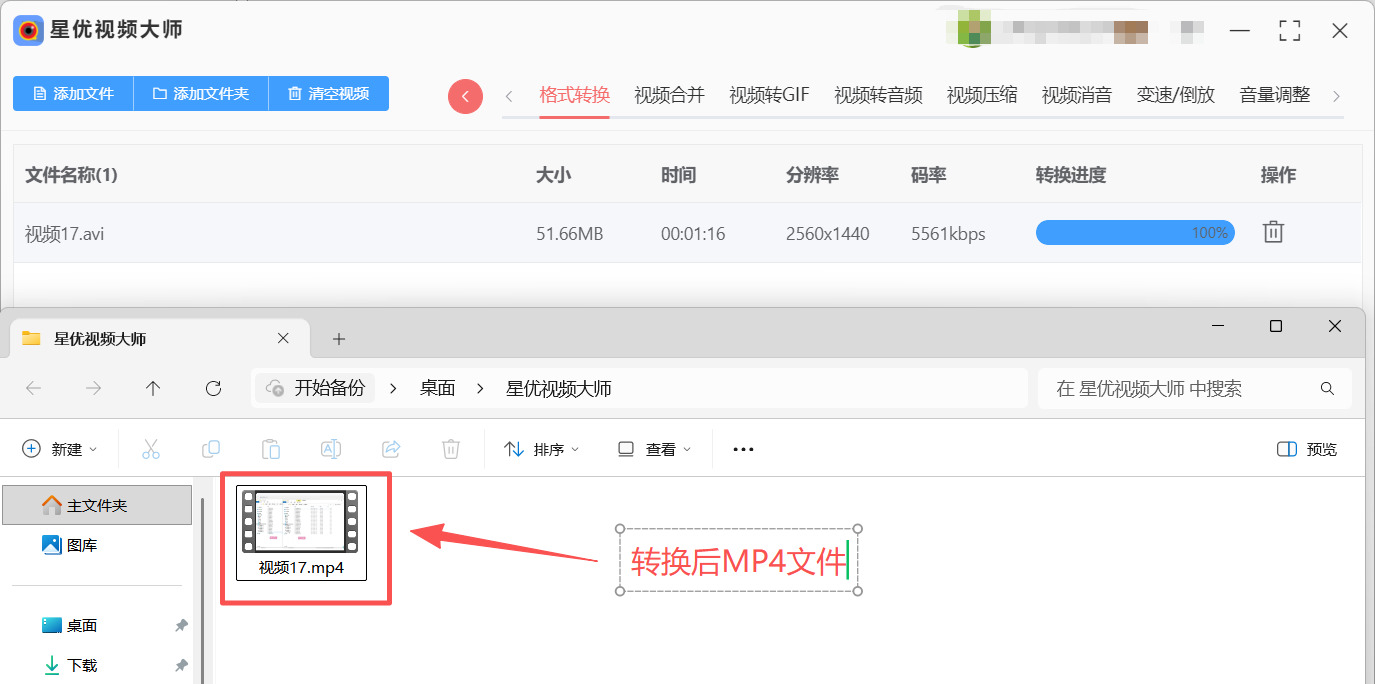Click the Rename icon in Explorer toolbar
The image size is (1375, 684).
(331, 449)
